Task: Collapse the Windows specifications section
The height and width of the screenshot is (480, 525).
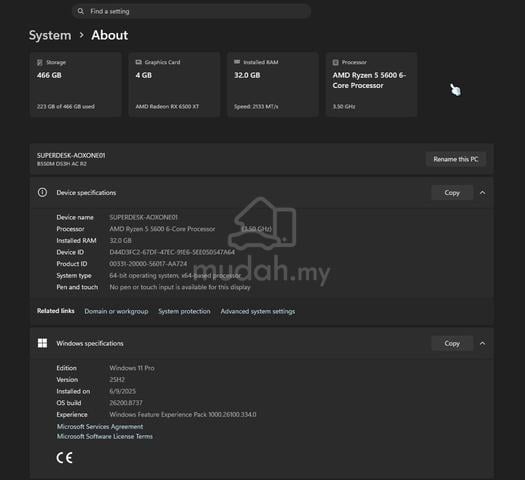Action: tap(482, 343)
